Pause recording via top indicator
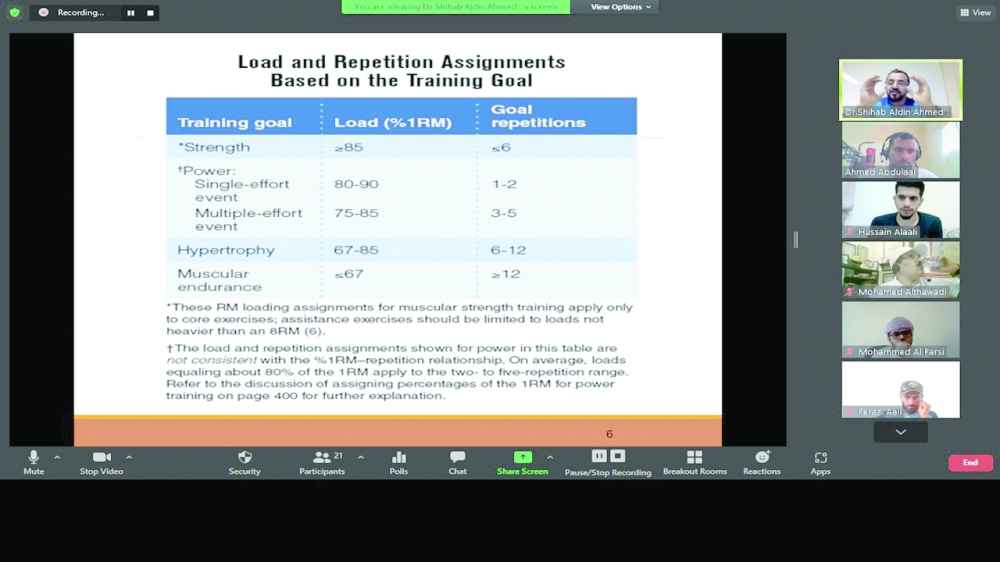The height and width of the screenshot is (562, 1000). [131, 13]
